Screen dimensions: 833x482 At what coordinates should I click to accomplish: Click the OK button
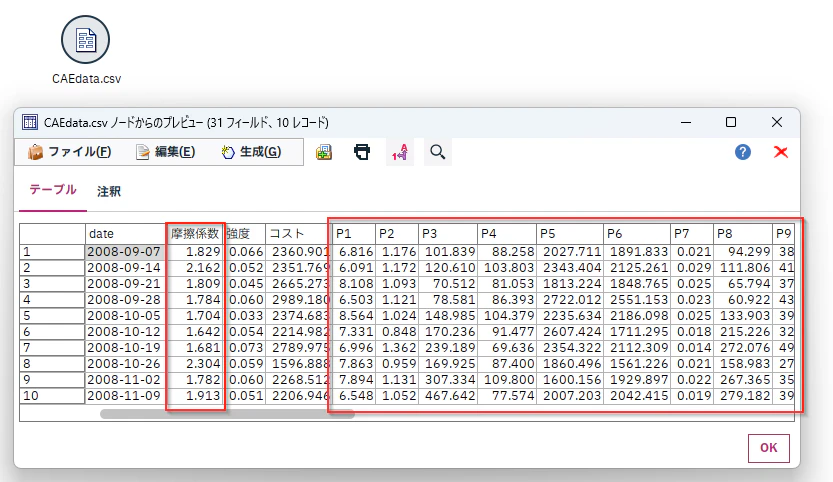768,448
